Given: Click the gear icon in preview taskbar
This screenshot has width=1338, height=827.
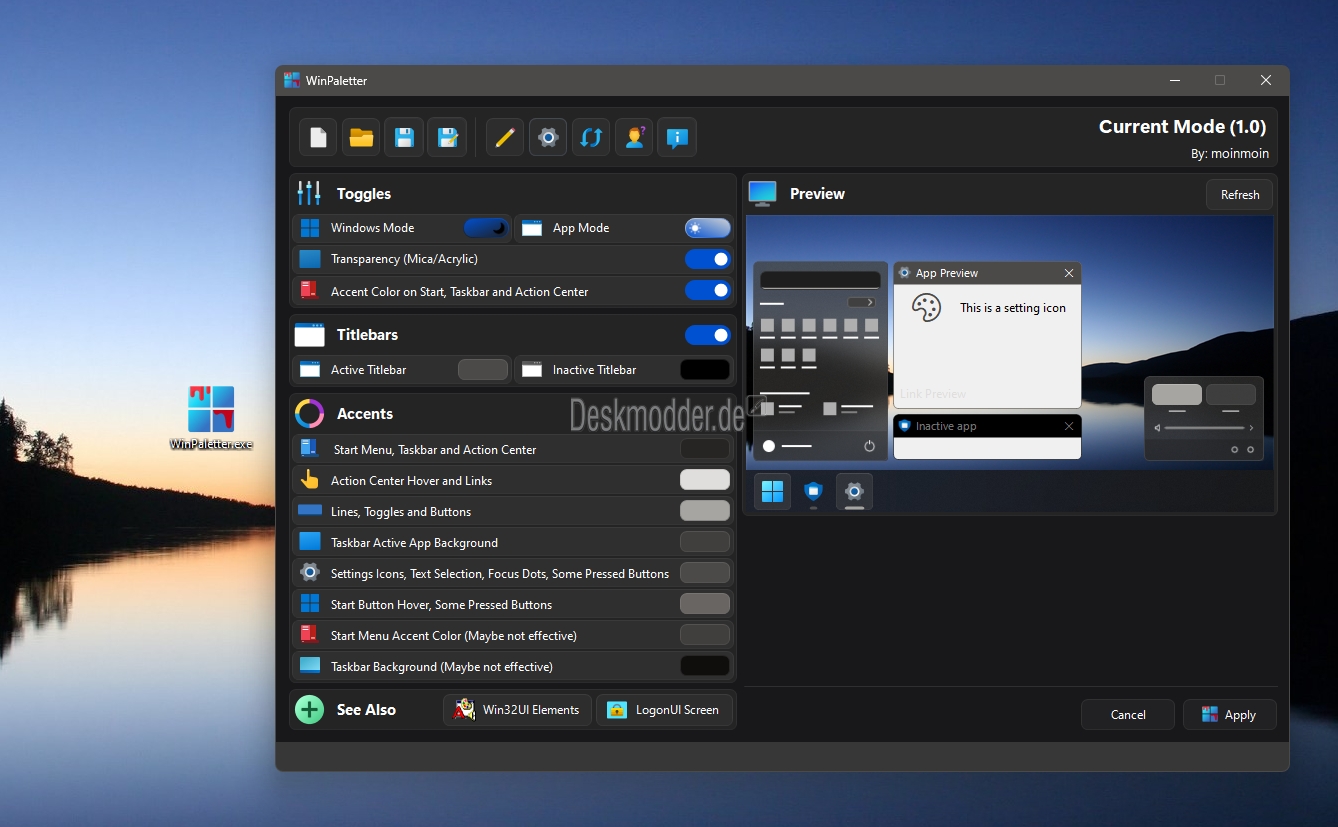Looking at the screenshot, I should click(x=854, y=491).
